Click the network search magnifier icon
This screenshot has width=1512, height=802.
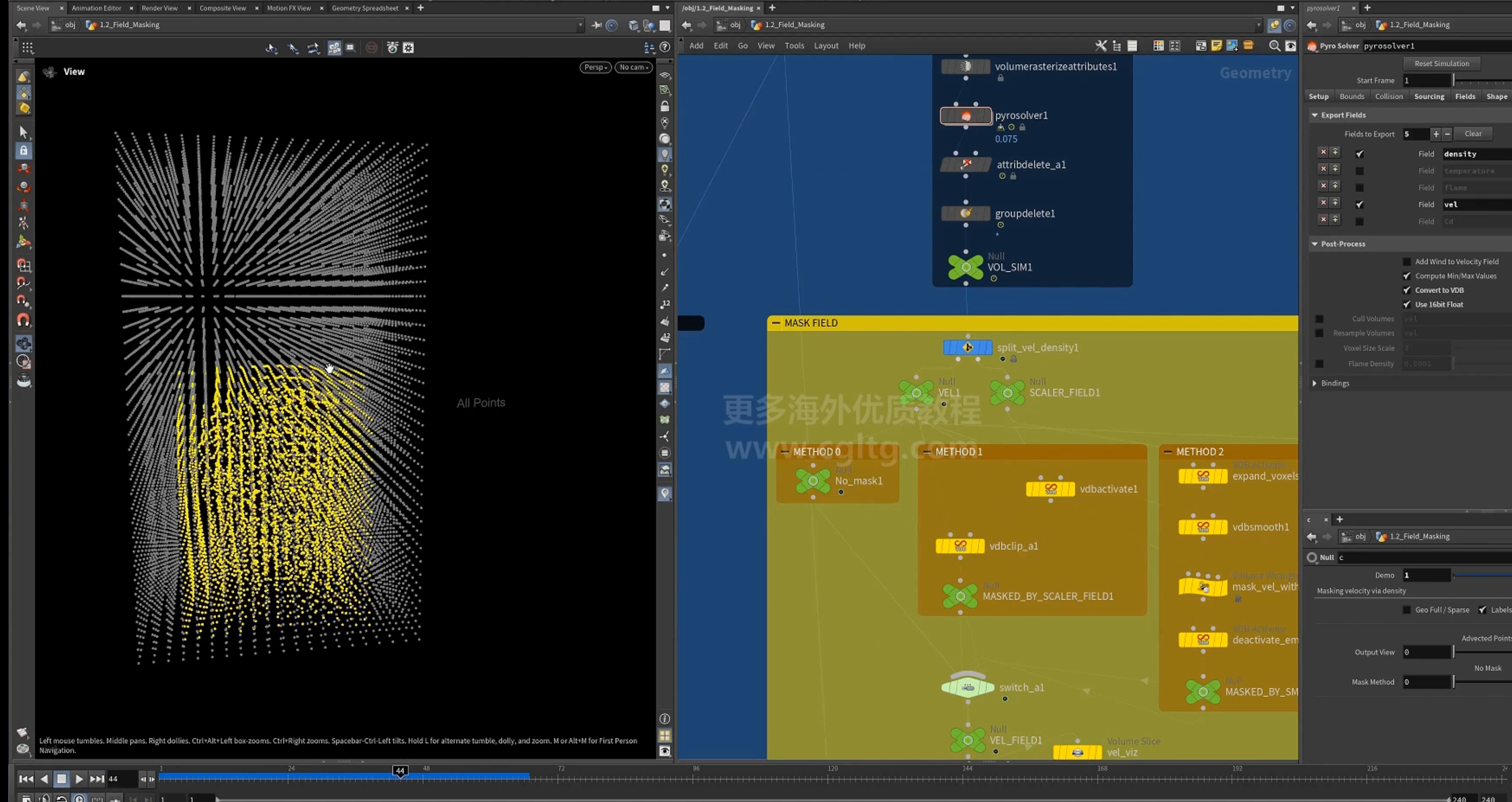click(1274, 46)
